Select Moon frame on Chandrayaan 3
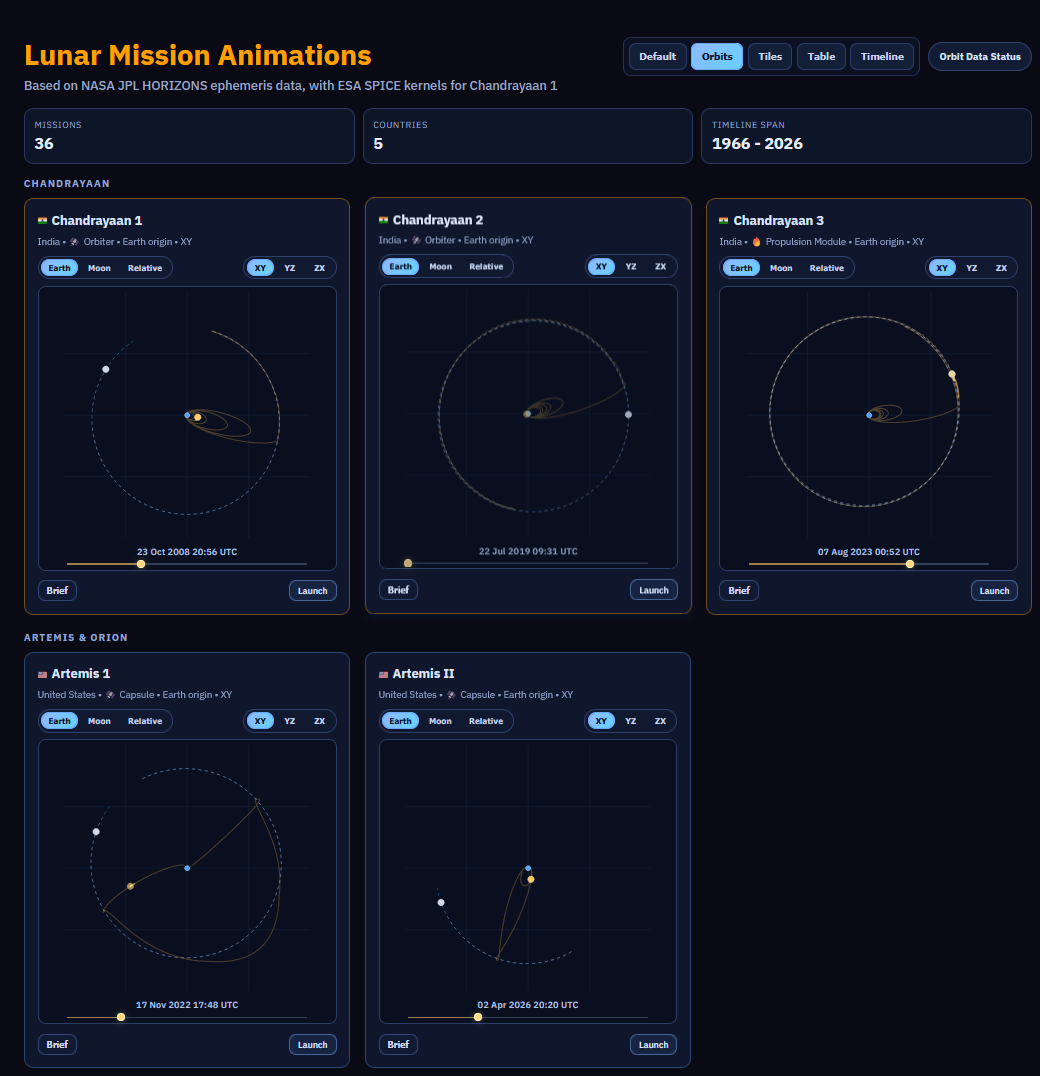Viewport: 1040px width, 1076px height. [780, 267]
